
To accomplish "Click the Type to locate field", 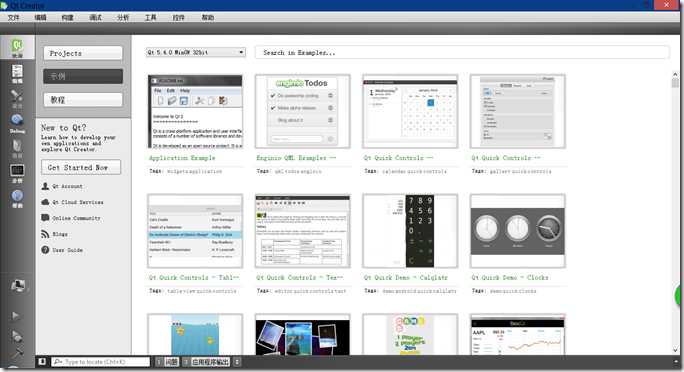I will (x=101, y=362).
